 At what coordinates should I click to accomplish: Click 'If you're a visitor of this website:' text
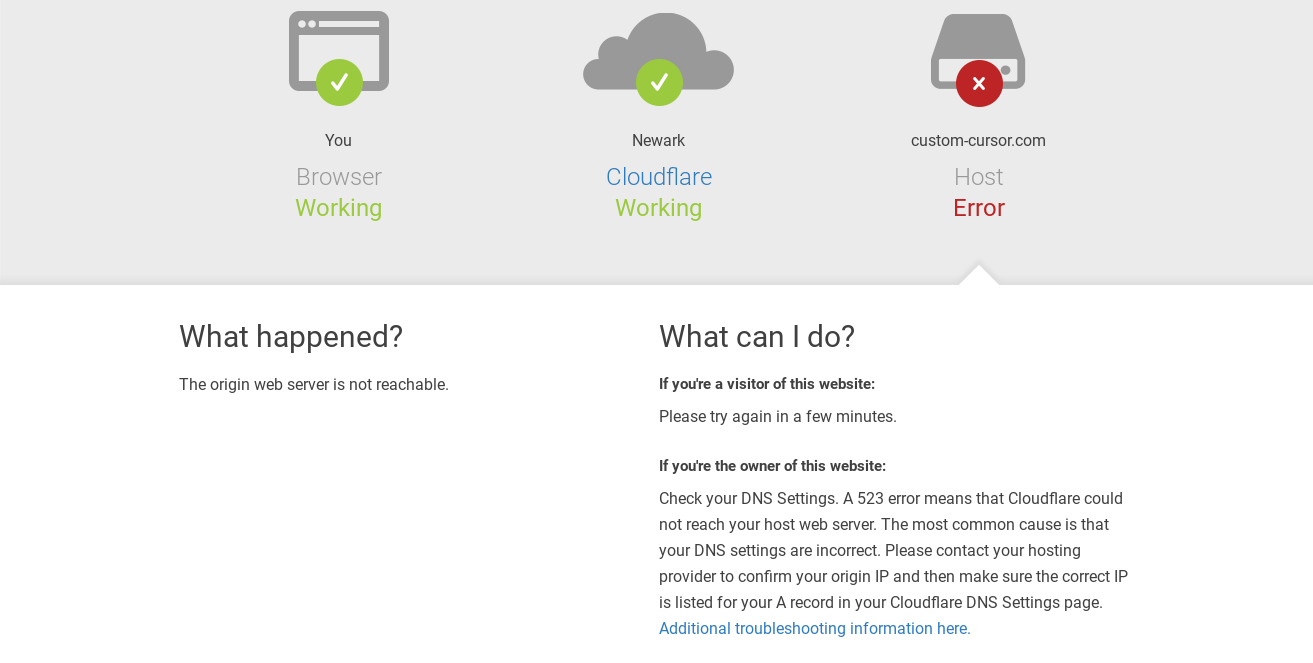pos(767,384)
